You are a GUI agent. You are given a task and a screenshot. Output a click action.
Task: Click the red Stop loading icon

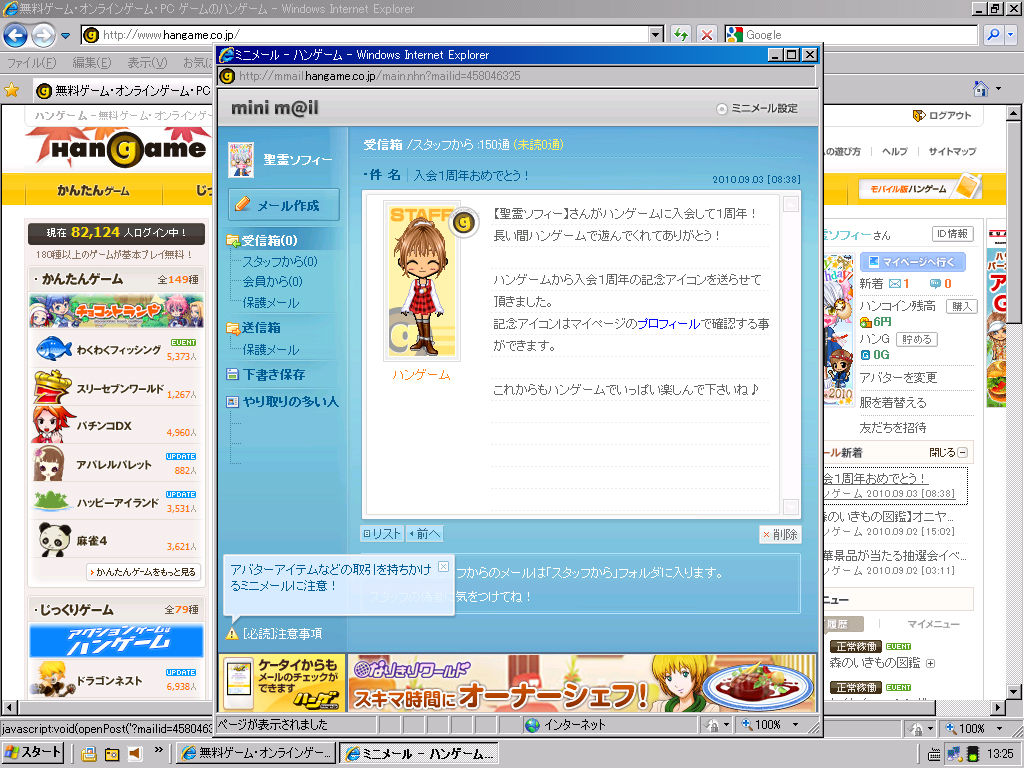point(706,35)
